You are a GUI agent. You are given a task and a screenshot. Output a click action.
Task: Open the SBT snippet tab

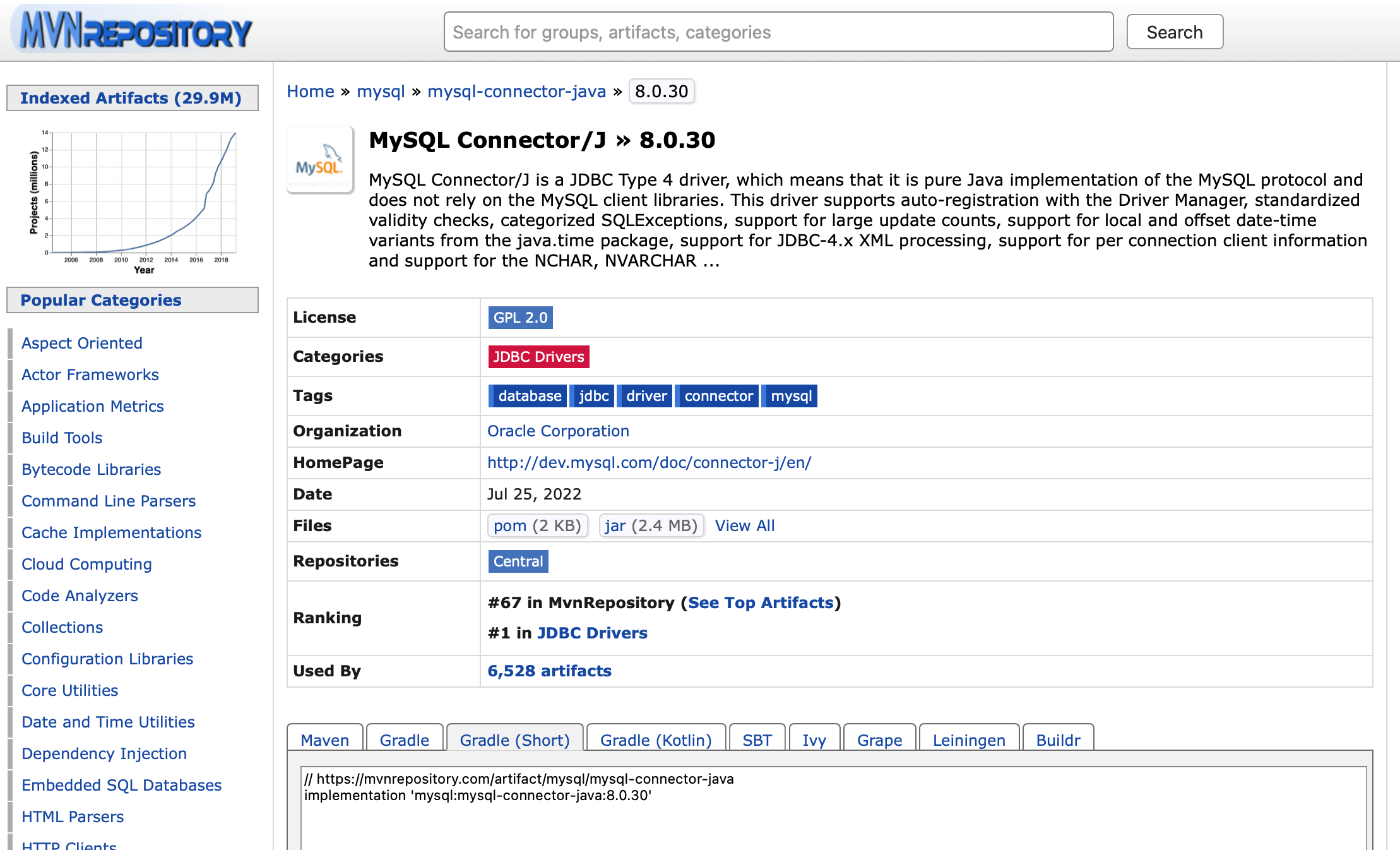pyautogui.click(x=757, y=739)
